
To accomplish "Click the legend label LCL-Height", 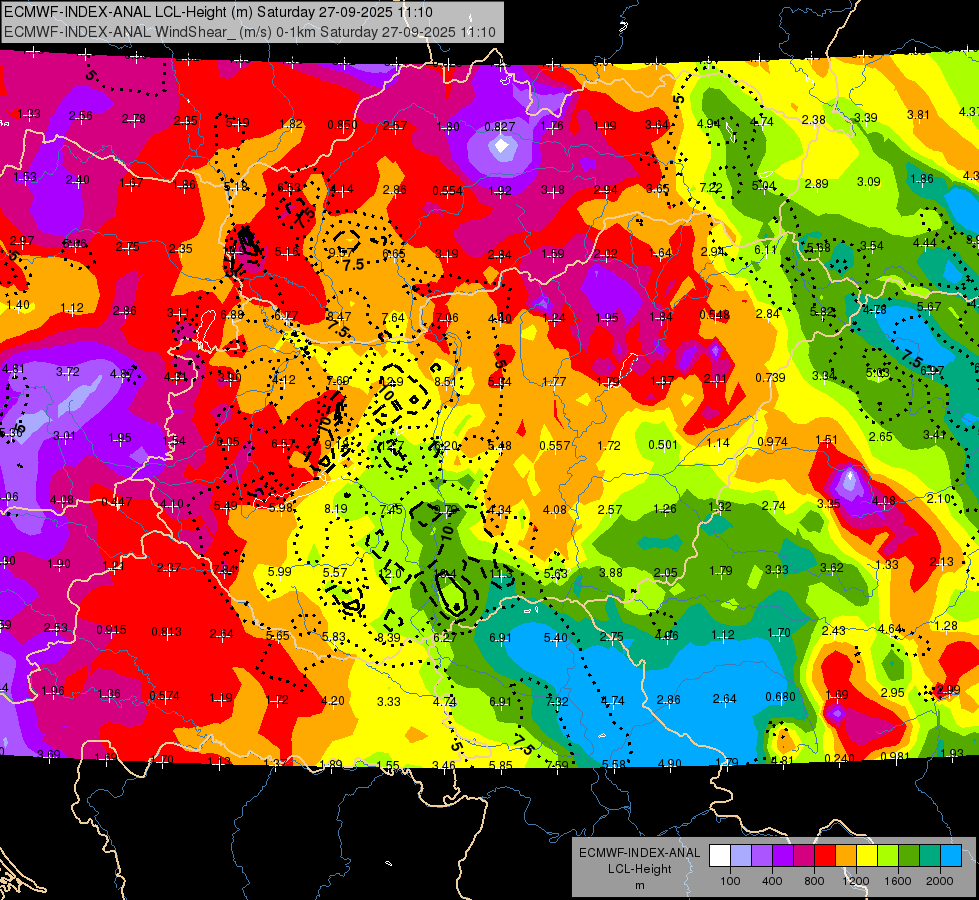I will pos(639,869).
